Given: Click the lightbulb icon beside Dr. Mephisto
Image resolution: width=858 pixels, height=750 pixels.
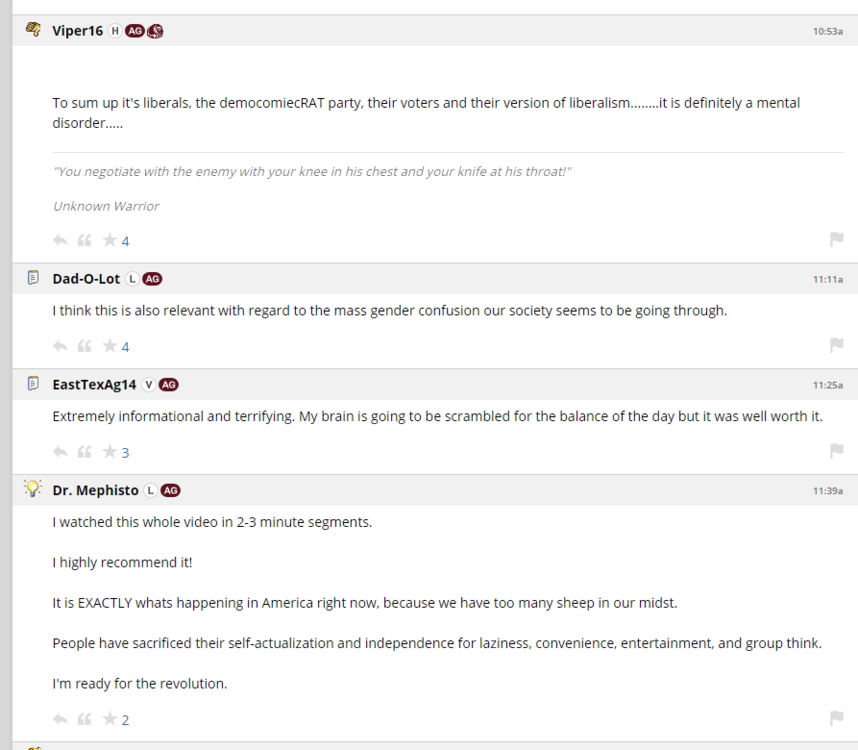Looking at the screenshot, I should (x=33, y=489).
